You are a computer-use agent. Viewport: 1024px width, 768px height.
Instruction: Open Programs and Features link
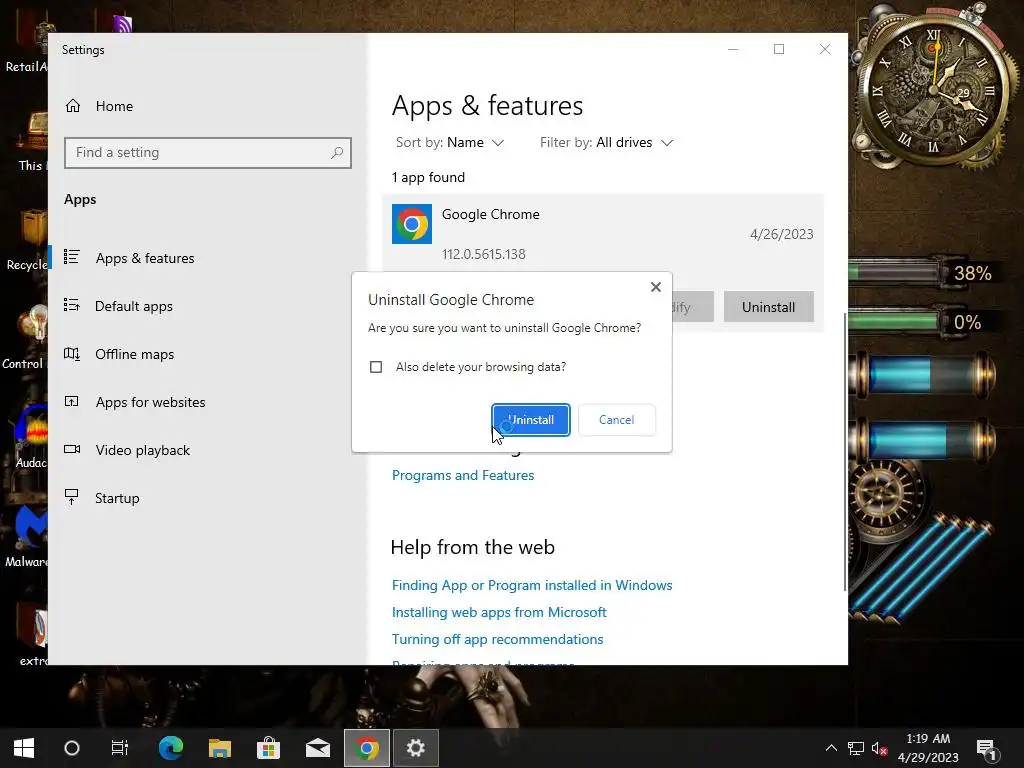coord(463,475)
